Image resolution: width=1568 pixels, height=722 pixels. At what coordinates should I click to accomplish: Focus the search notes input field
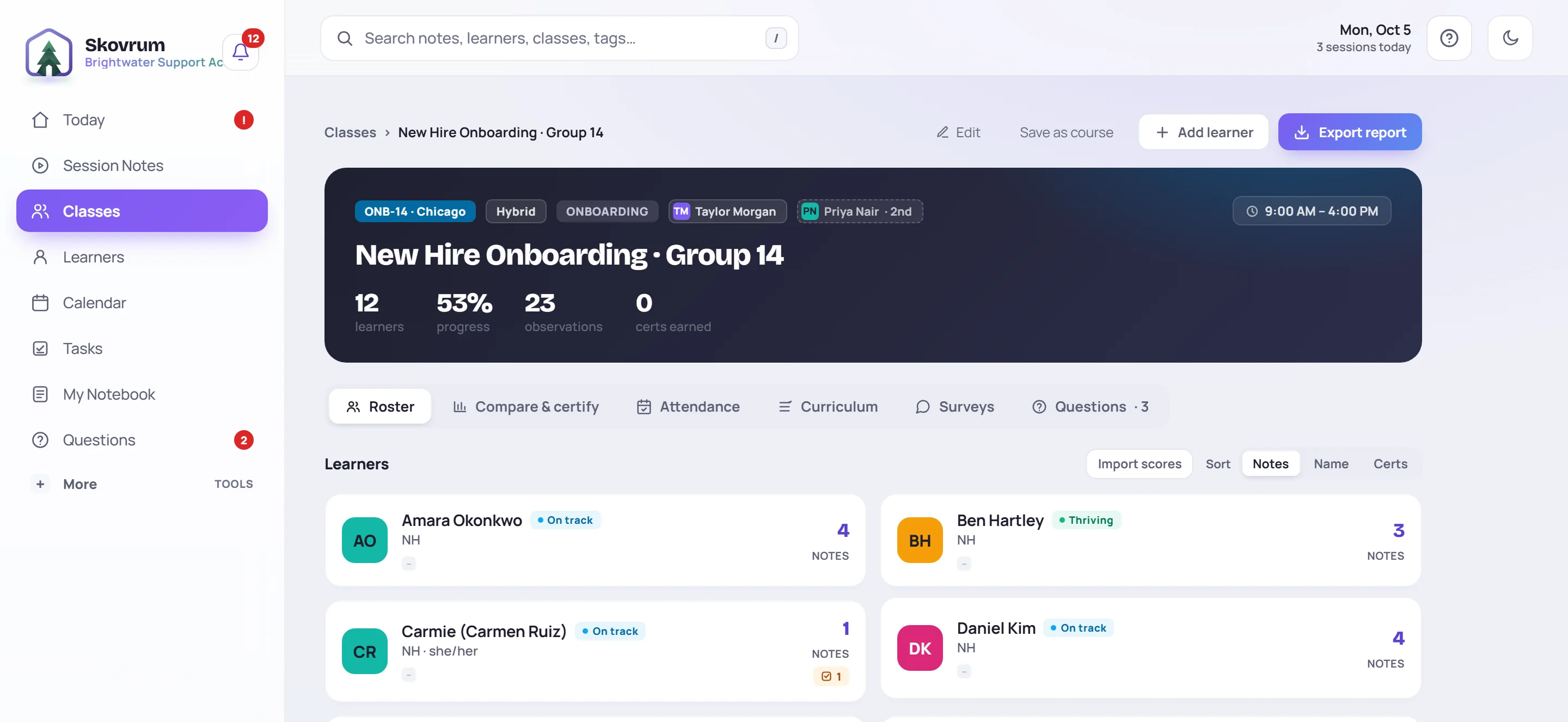[559, 38]
